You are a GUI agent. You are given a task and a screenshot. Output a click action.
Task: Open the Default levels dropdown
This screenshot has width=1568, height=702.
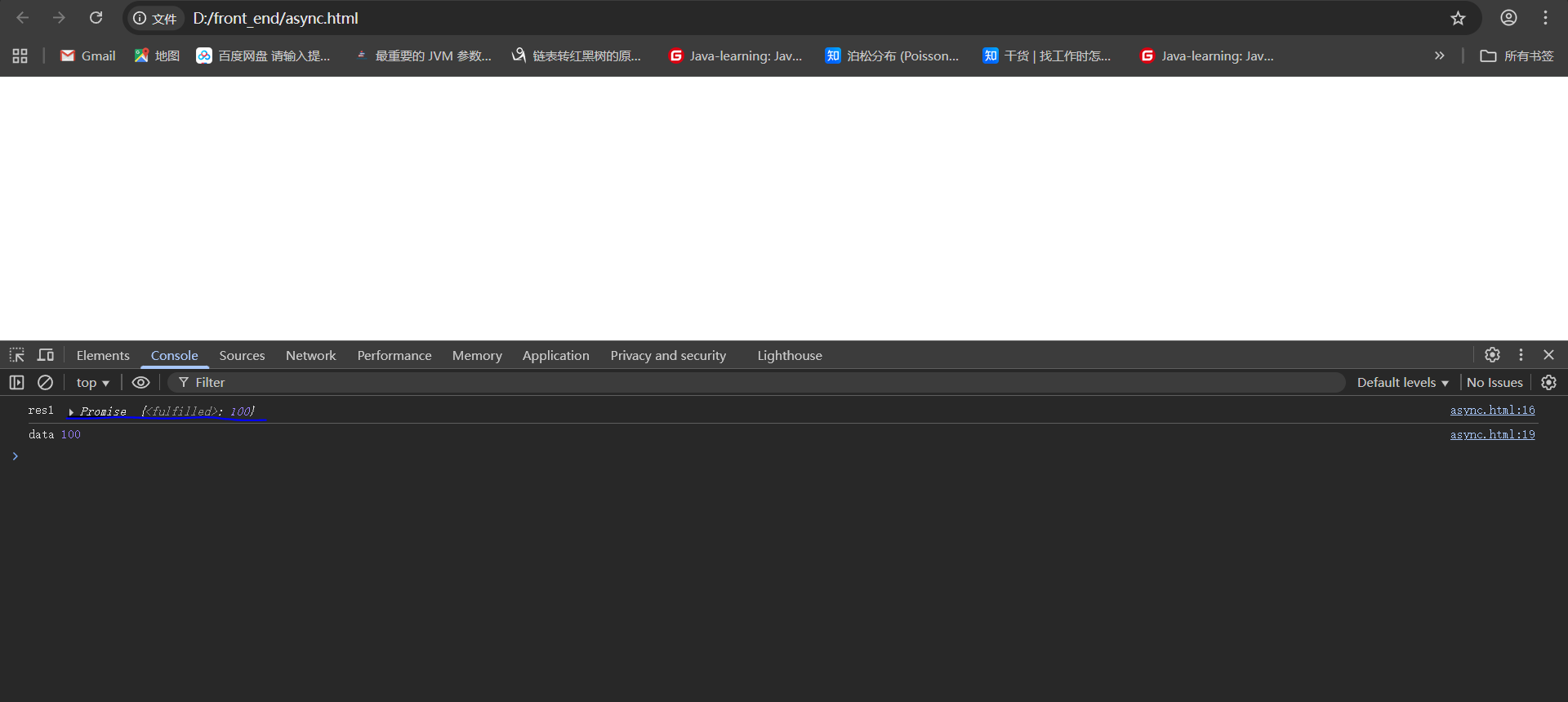coord(1402,382)
